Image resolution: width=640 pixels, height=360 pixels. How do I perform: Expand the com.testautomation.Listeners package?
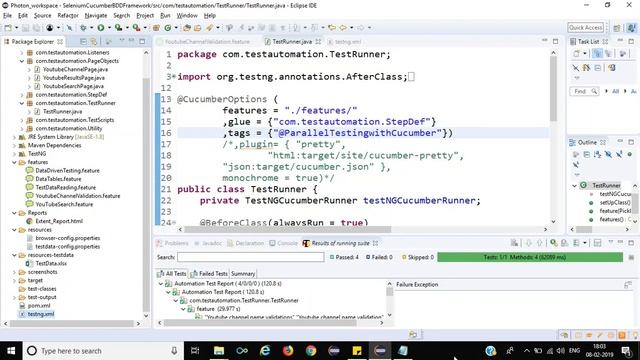22,53
